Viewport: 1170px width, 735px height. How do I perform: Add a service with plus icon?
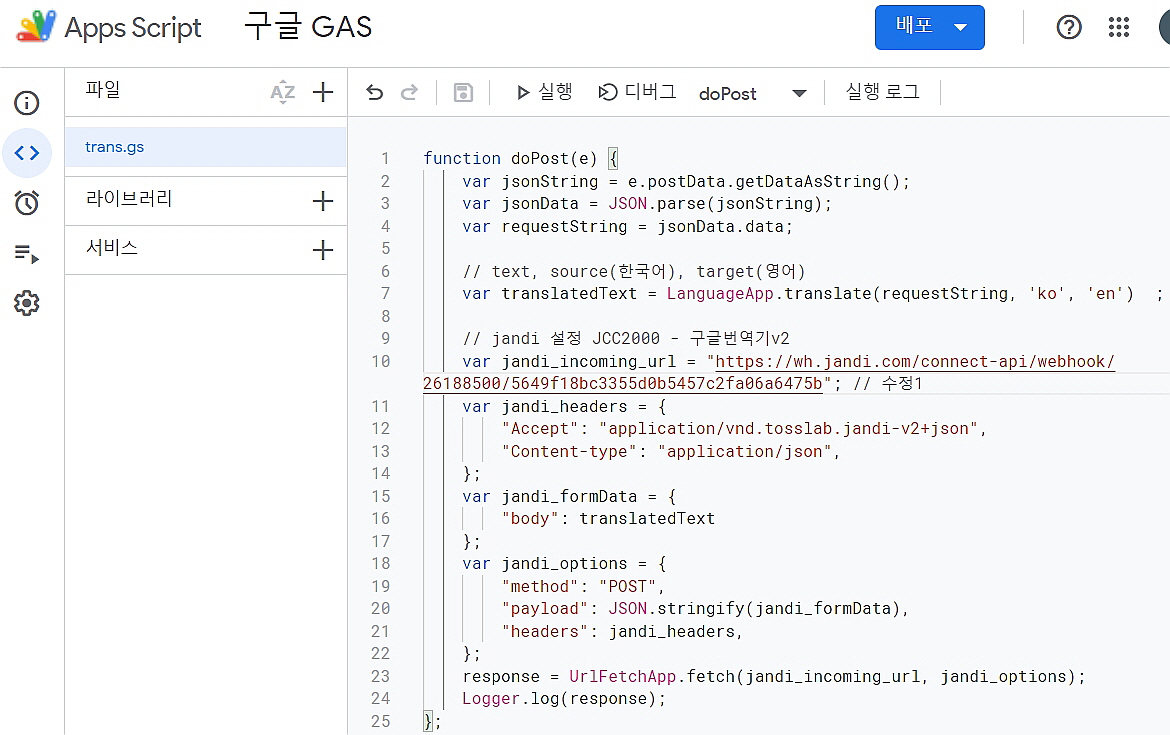[322, 250]
